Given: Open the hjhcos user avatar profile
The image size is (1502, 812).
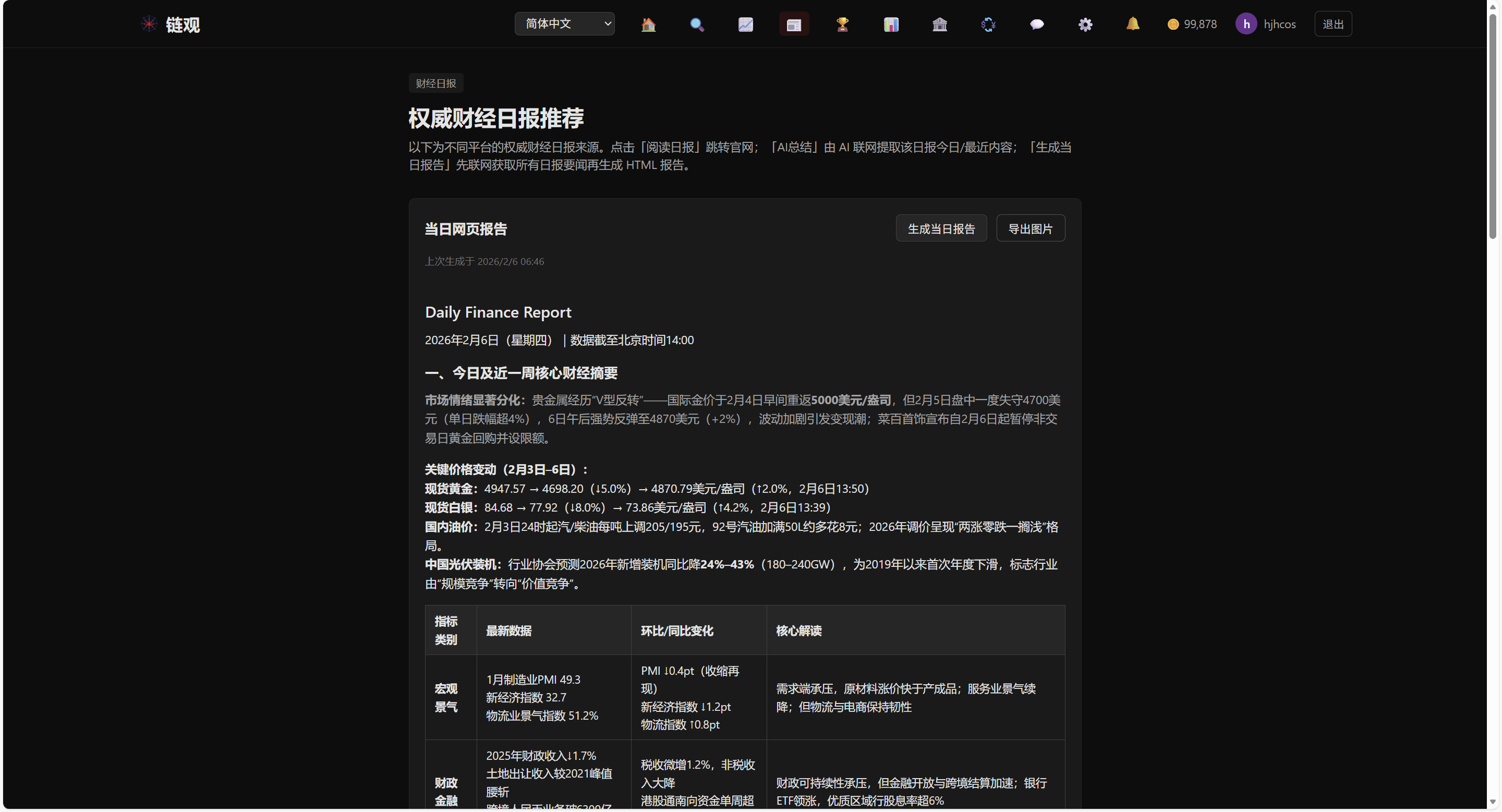Looking at the screenshot, I should pyautogui.click(x=1245, y=25).
